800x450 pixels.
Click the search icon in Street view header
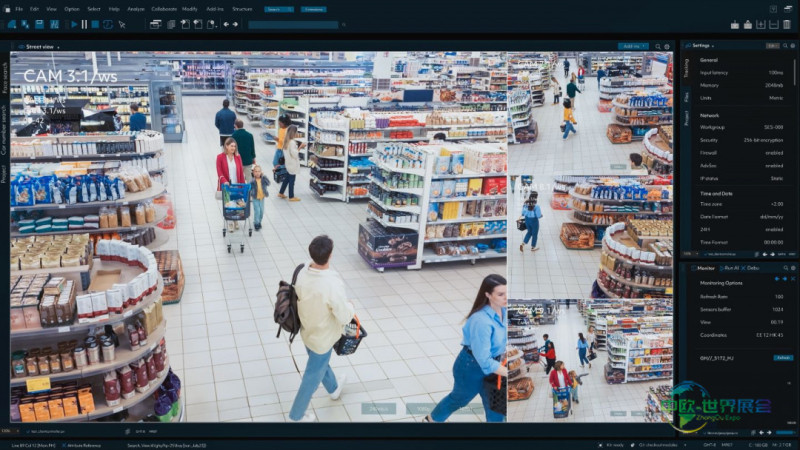(x=656, y=46)
